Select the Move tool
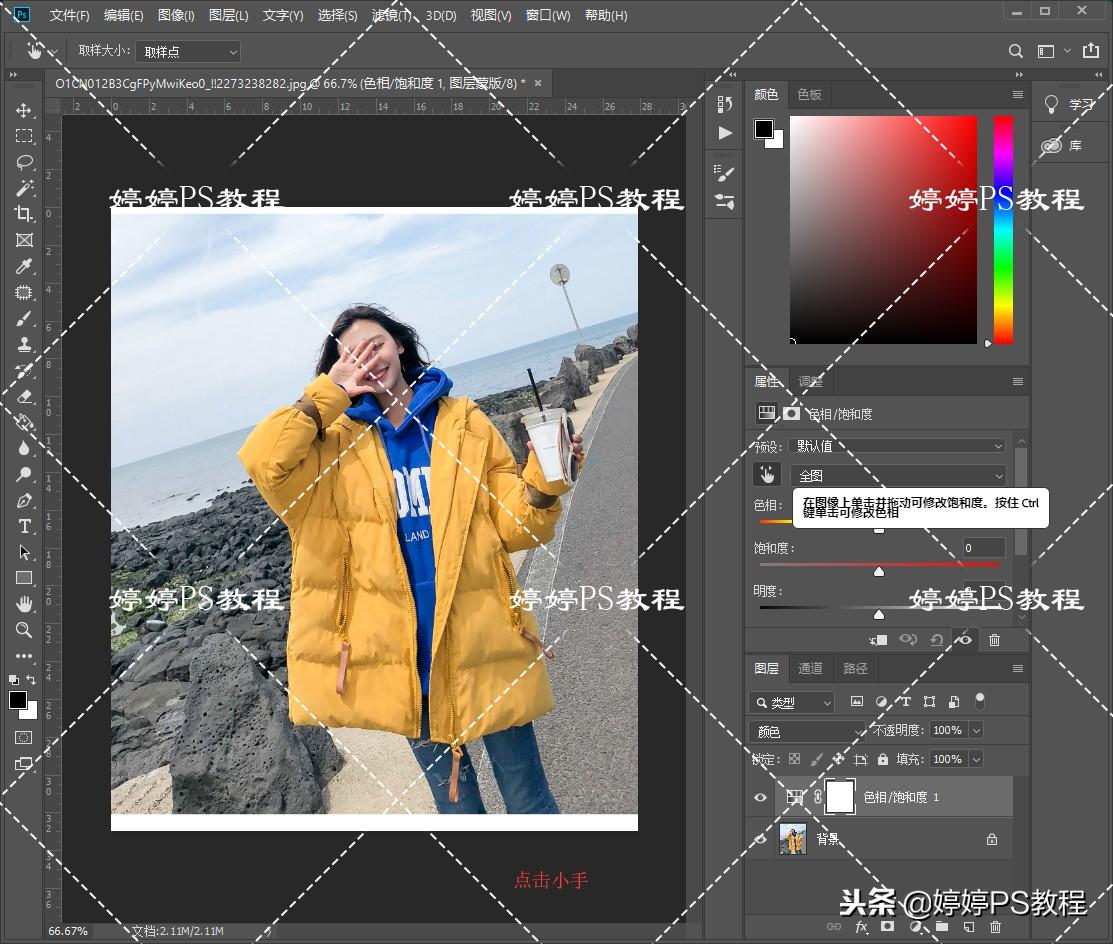 (x=24, y=110)
